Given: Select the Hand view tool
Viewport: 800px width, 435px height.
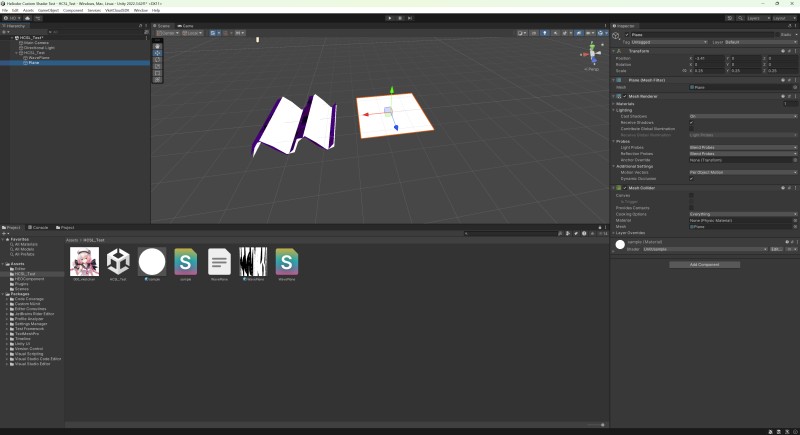Looking at the screenshot, I should (x=158, y=46).
